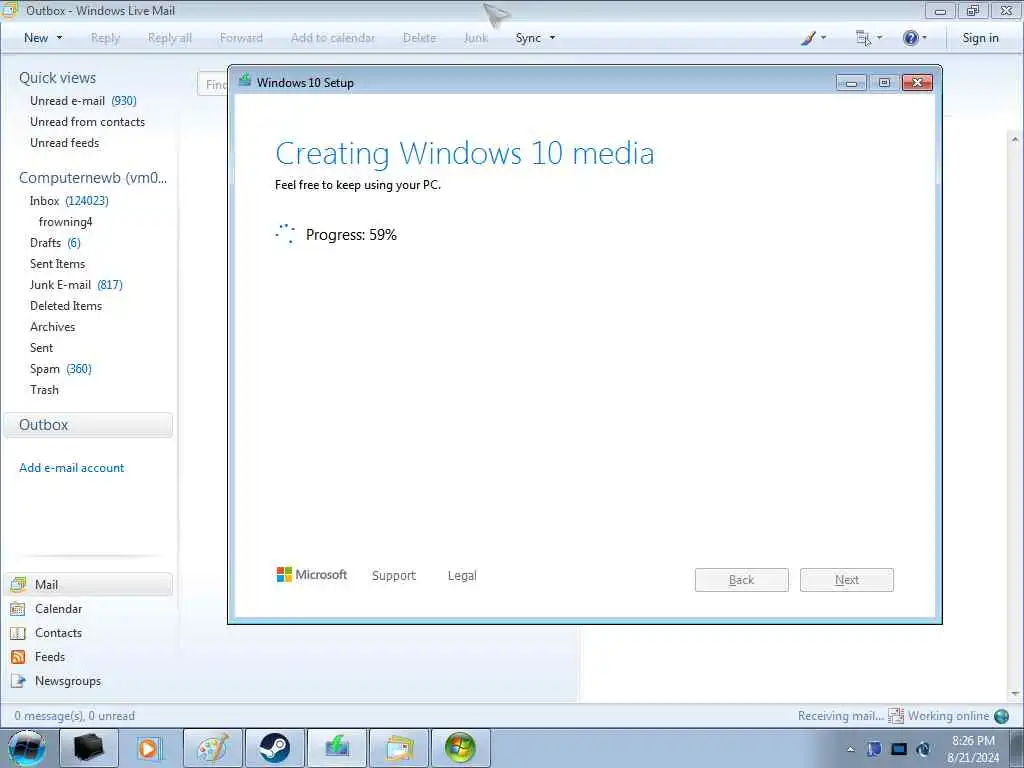The height and width of the screenshot is (768, 1024).
Task: Open the Legal link in Setup
Action: pos(462,575)
